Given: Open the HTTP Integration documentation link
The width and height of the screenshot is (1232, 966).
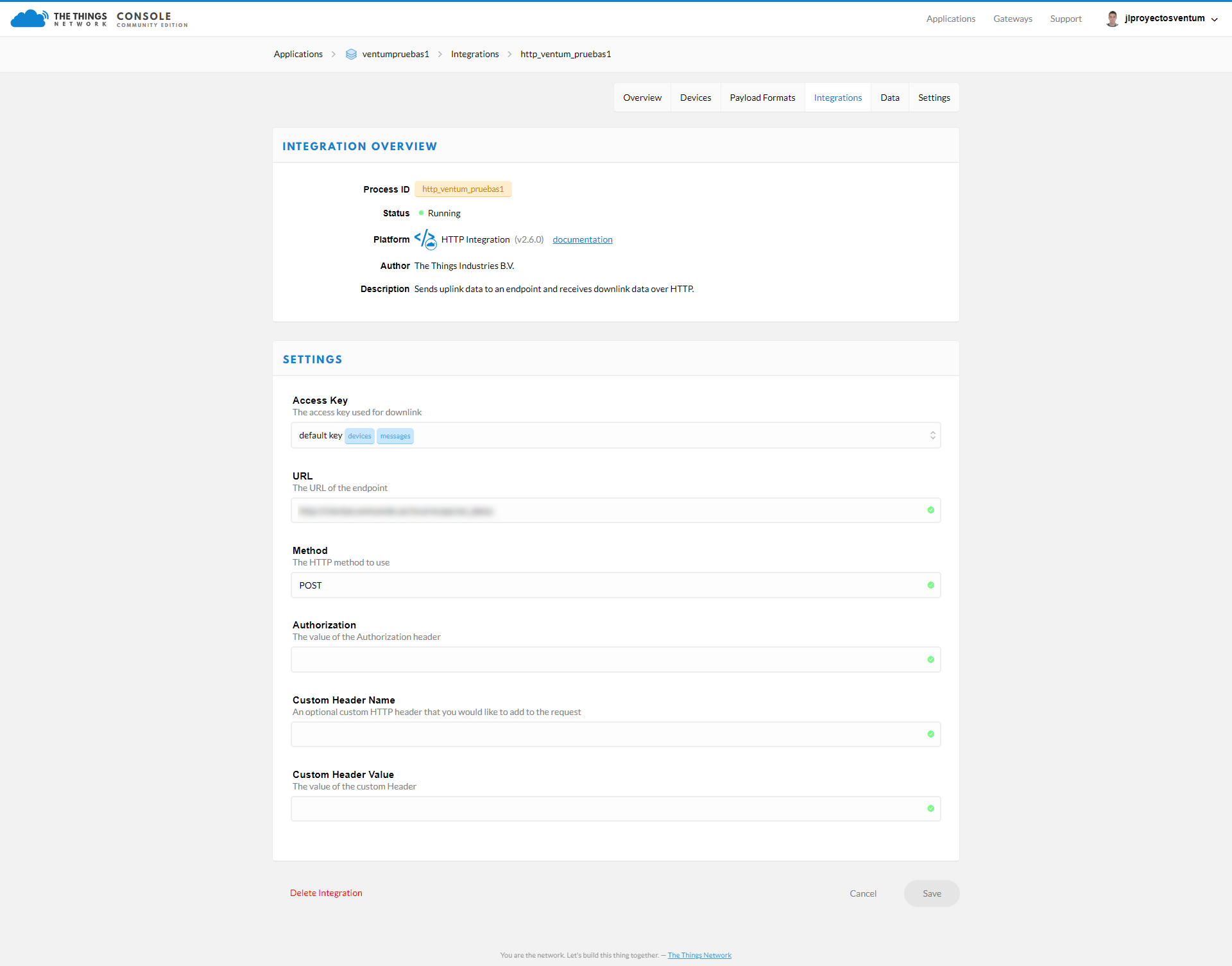Looking at the screenshot, I should (x=582, y=239).
